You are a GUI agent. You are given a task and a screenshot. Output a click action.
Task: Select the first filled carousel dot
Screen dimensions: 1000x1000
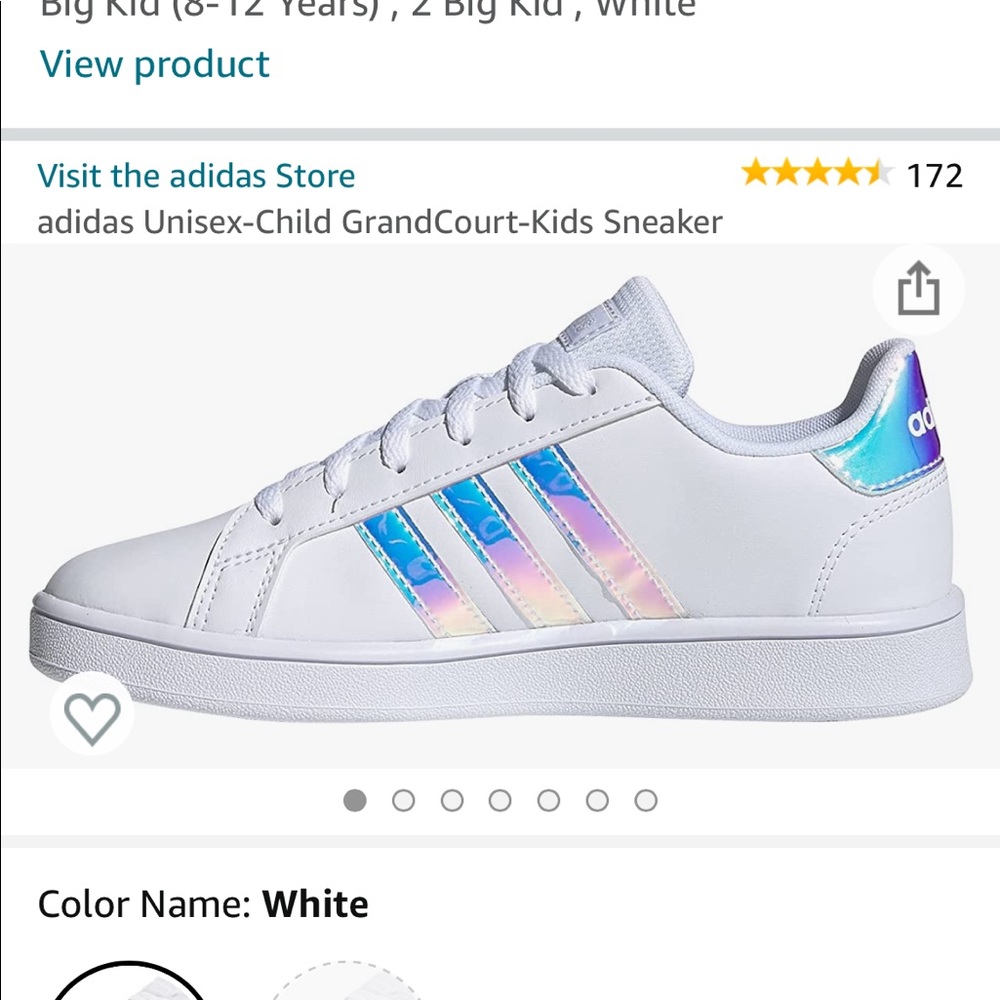pos(355,800)
